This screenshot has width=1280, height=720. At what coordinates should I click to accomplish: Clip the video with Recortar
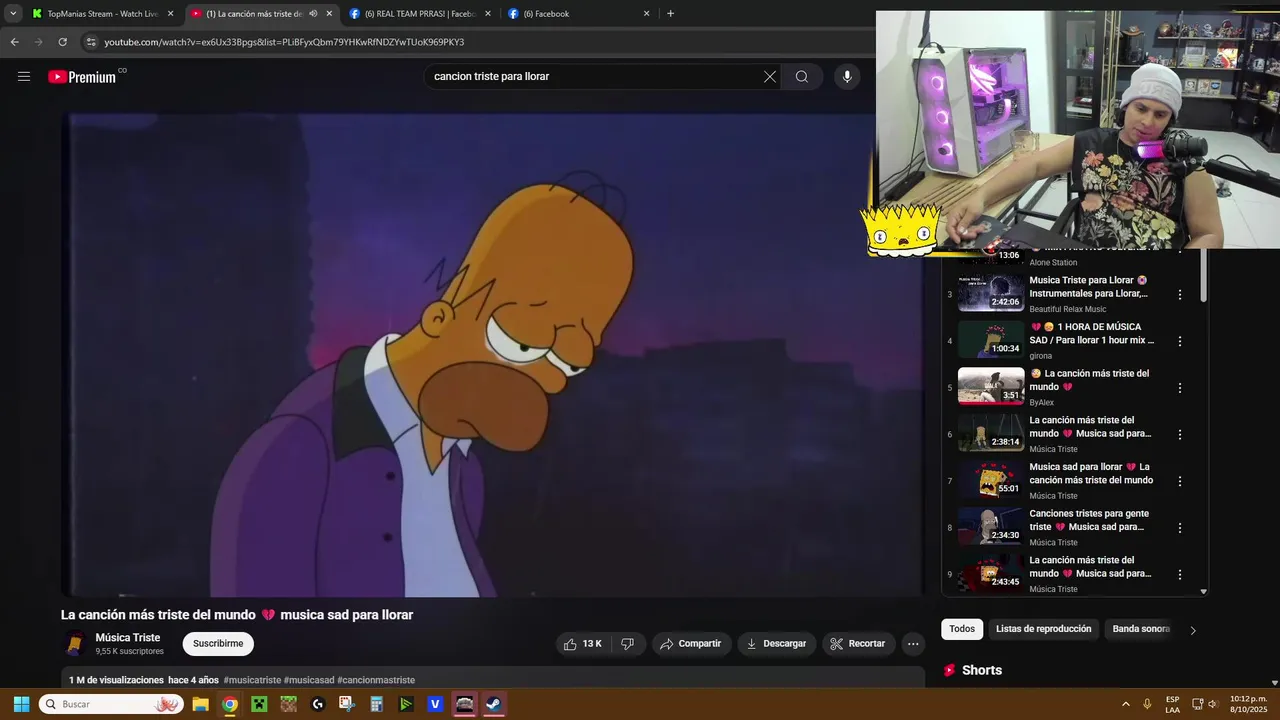tap(858, 644)
